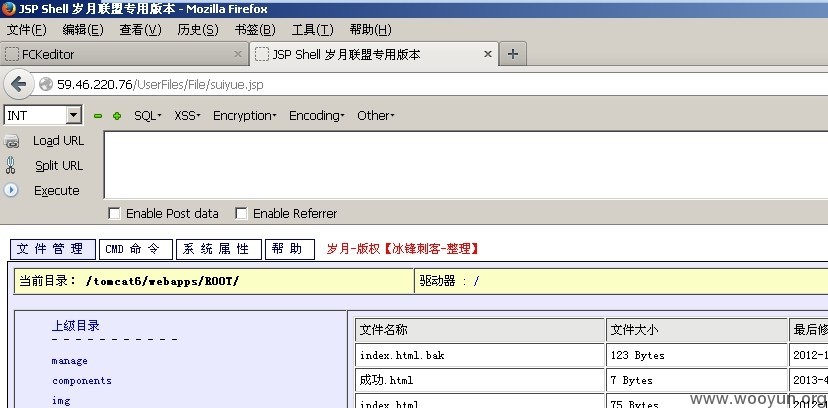Image resolution: width=828 pixels, height=408 pixels.
Task: Expand the XSS menu in HackBar
Action: 187,116
